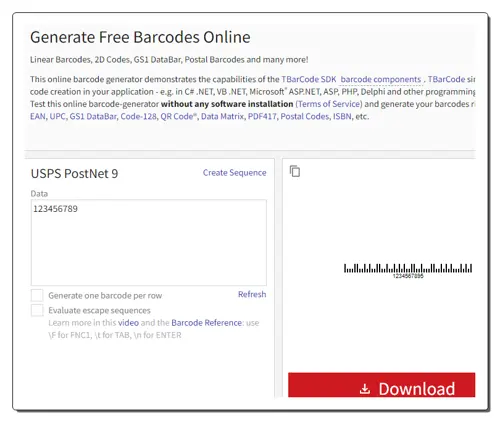Open the Create Sequence link
Viewport: 500px width, 422px height.
click(x=234, y=173)
